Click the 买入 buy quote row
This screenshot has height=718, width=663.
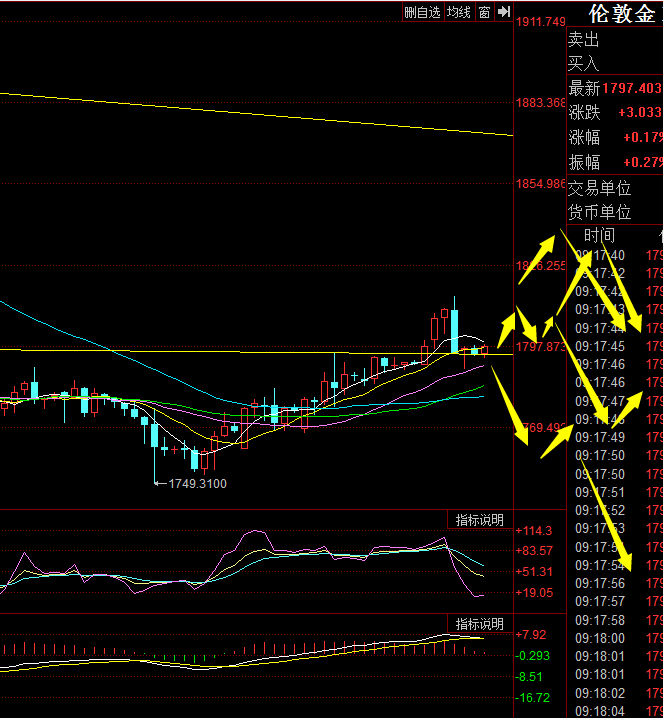(584, 64)
